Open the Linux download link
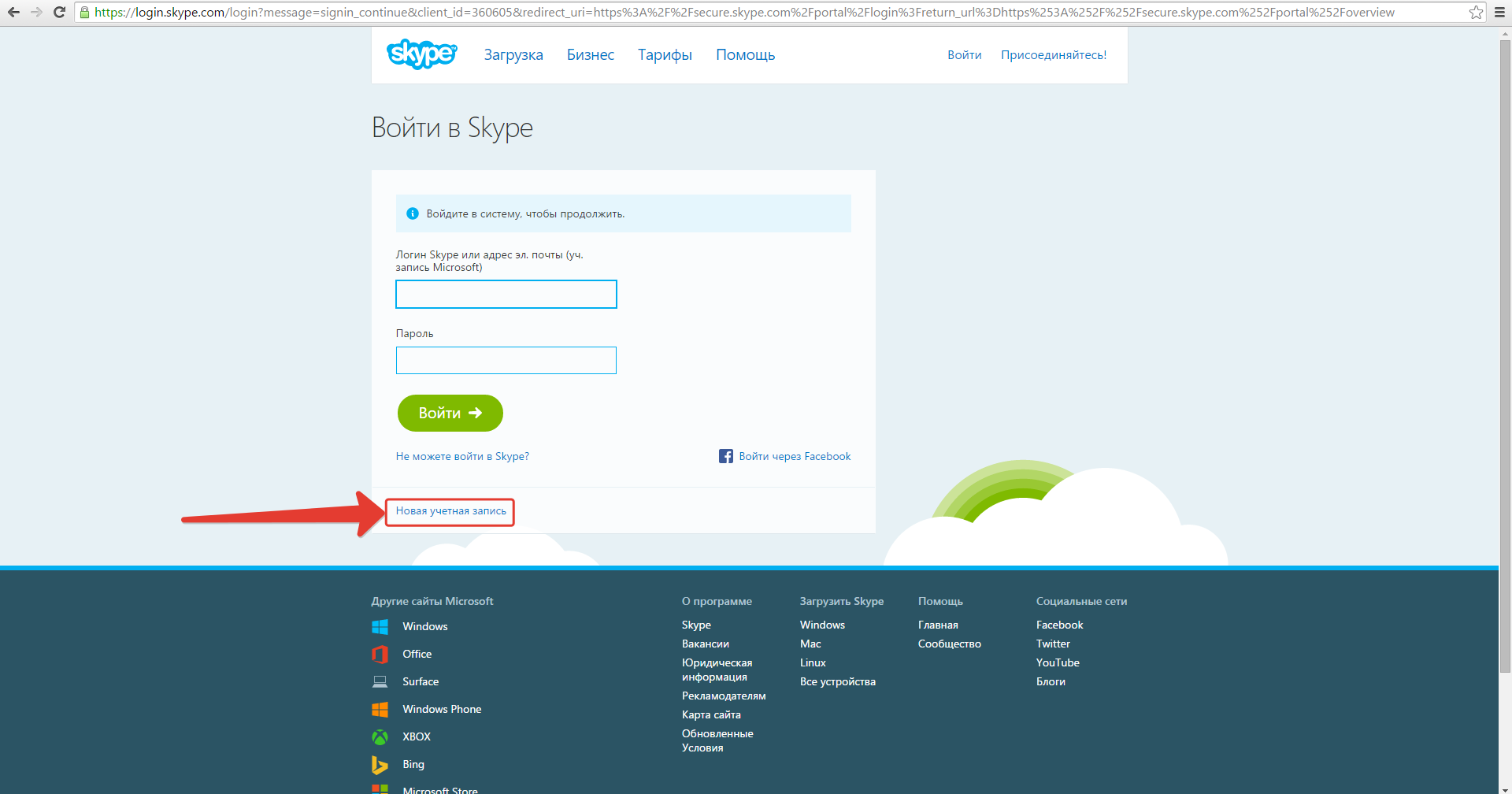Screen dimensions: 1512x794 (813, 662)
